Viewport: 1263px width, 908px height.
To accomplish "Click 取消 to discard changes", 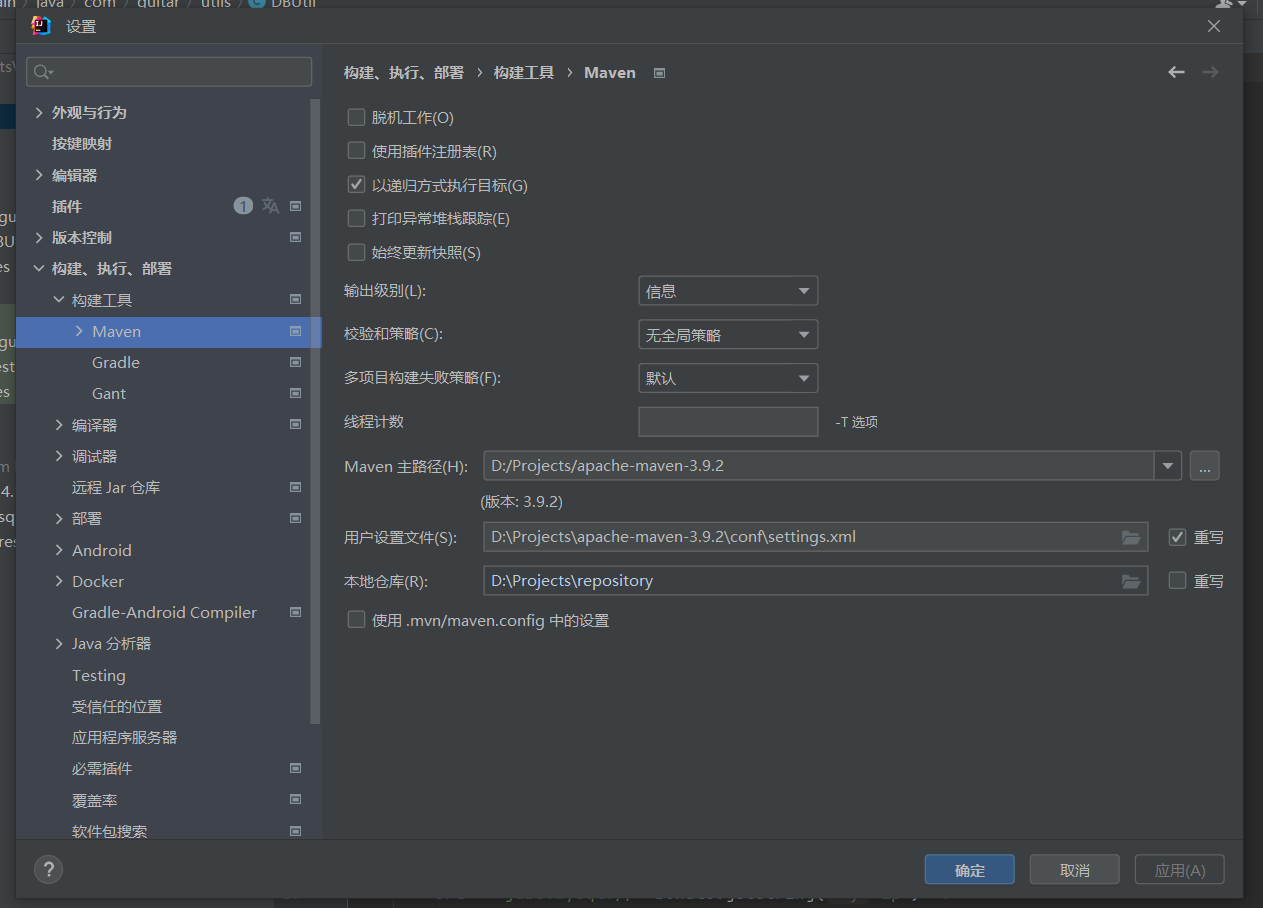I will point(1075,870).
